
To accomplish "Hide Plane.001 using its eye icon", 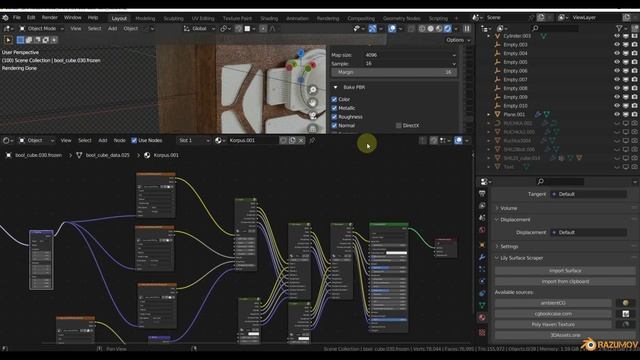I will (x=617, y=114).
